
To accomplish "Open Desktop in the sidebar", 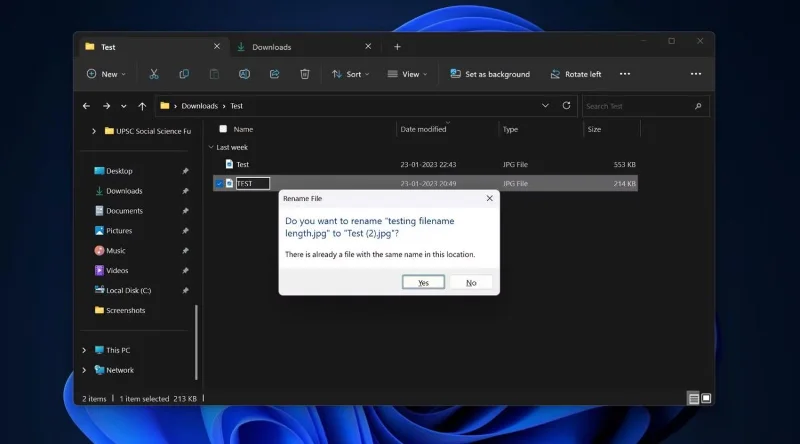I will click(113, 171).
